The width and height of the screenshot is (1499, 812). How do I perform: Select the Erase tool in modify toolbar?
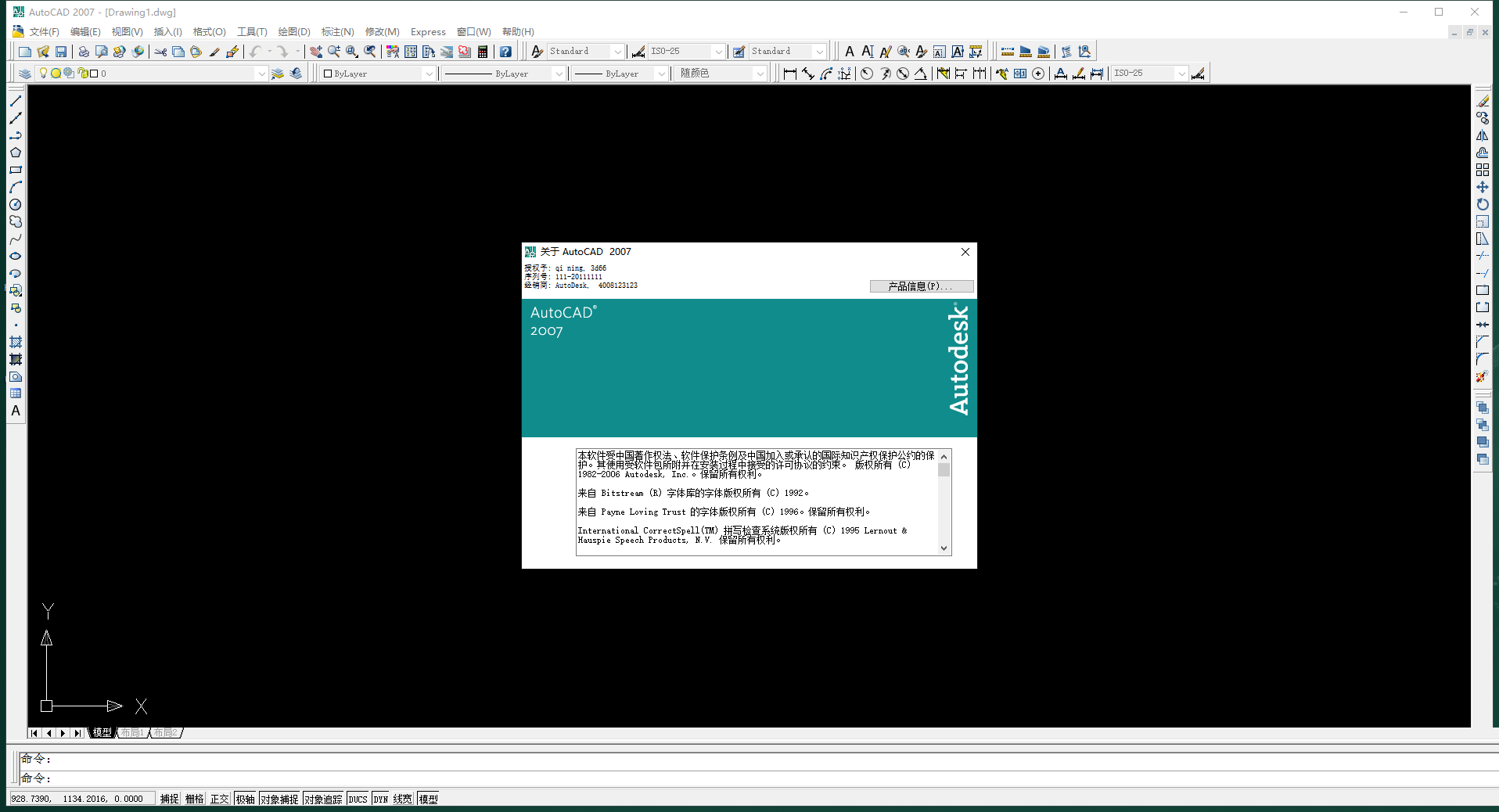1483,101
